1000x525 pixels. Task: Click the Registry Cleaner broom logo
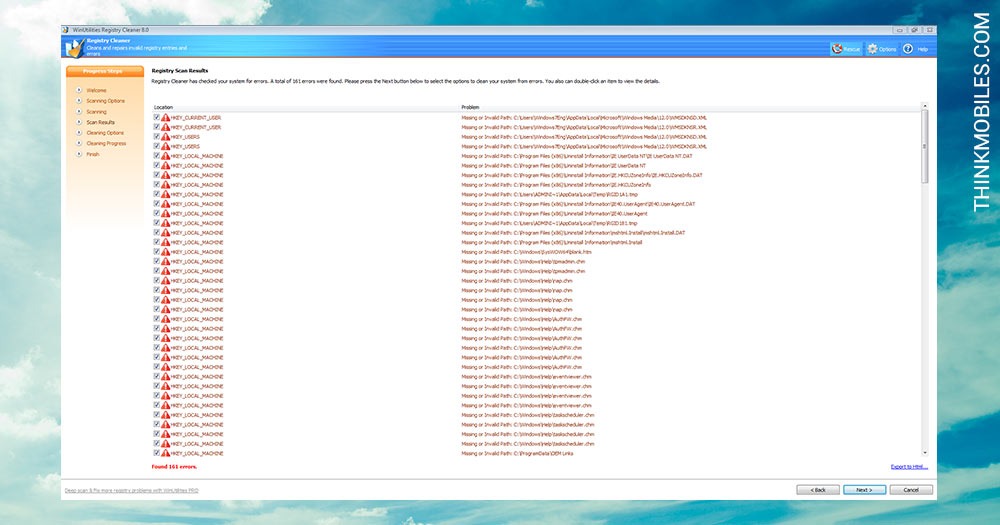[75, 47]
